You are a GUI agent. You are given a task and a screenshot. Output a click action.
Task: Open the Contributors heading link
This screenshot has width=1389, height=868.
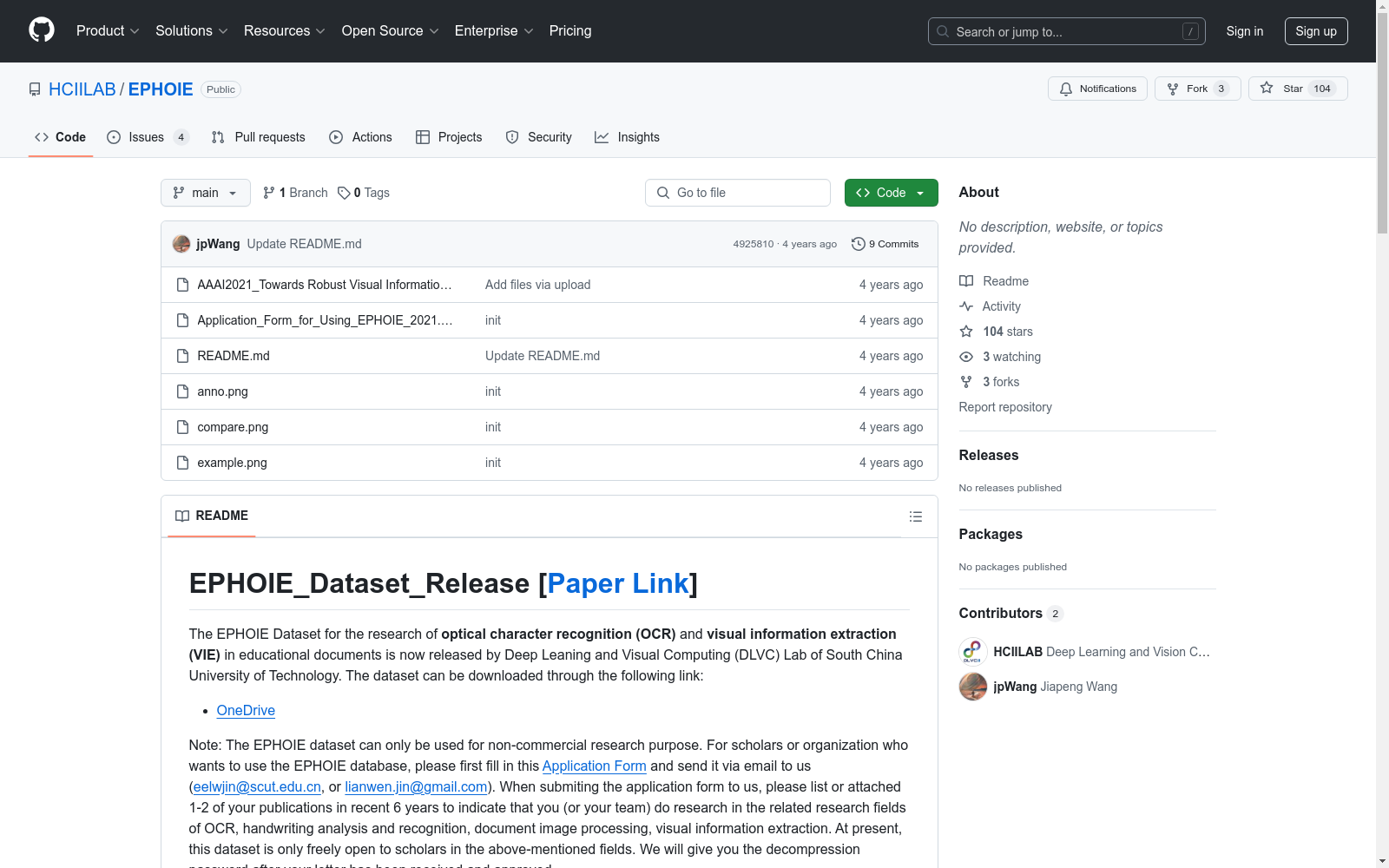pos(1011,613)
